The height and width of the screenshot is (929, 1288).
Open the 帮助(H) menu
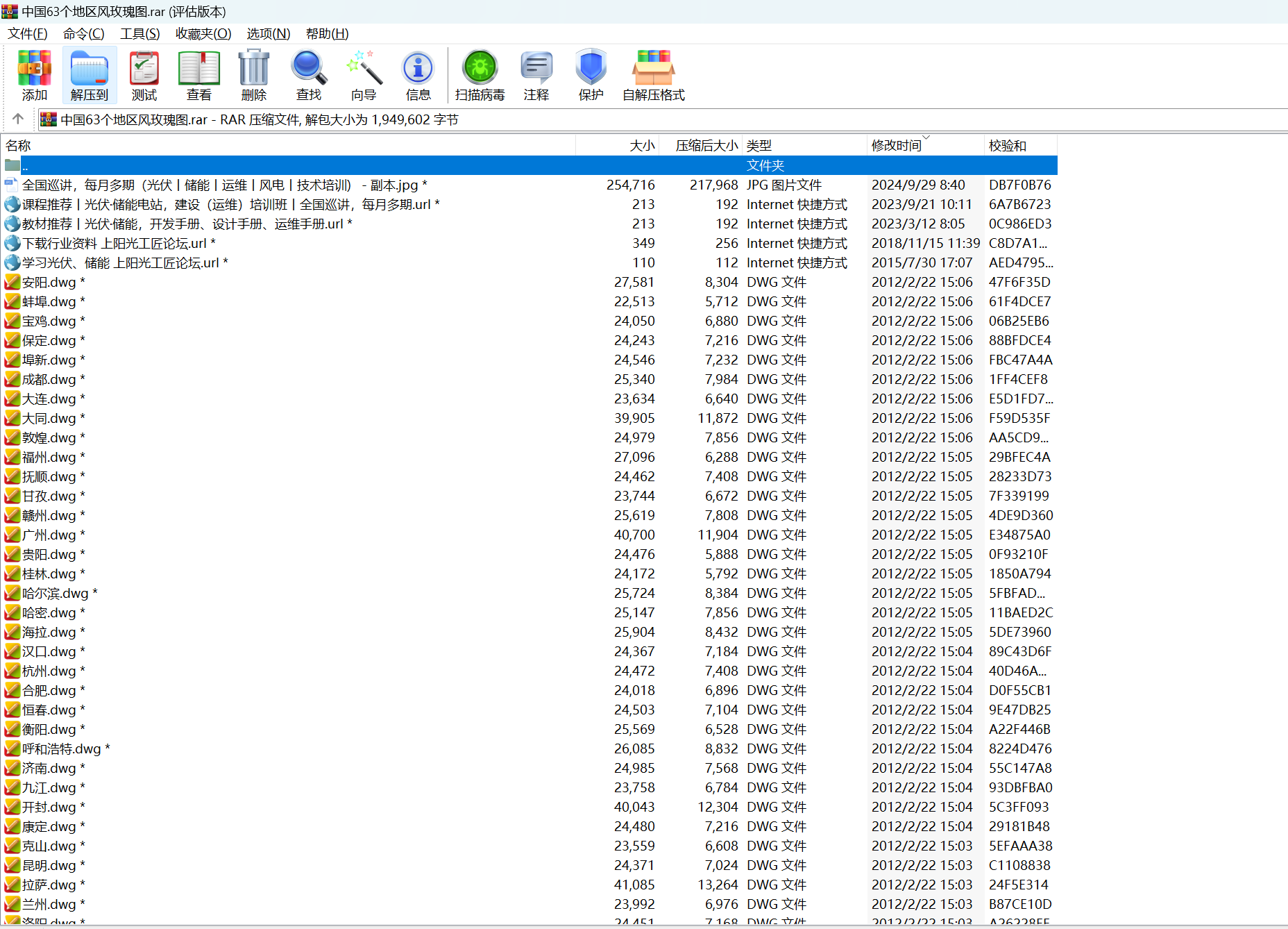[327, 33]
